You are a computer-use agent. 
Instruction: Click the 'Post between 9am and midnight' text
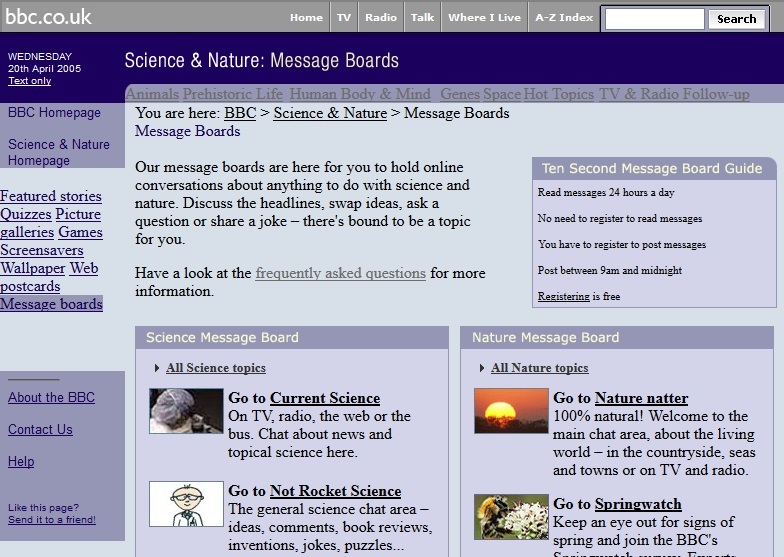(610, 270)
